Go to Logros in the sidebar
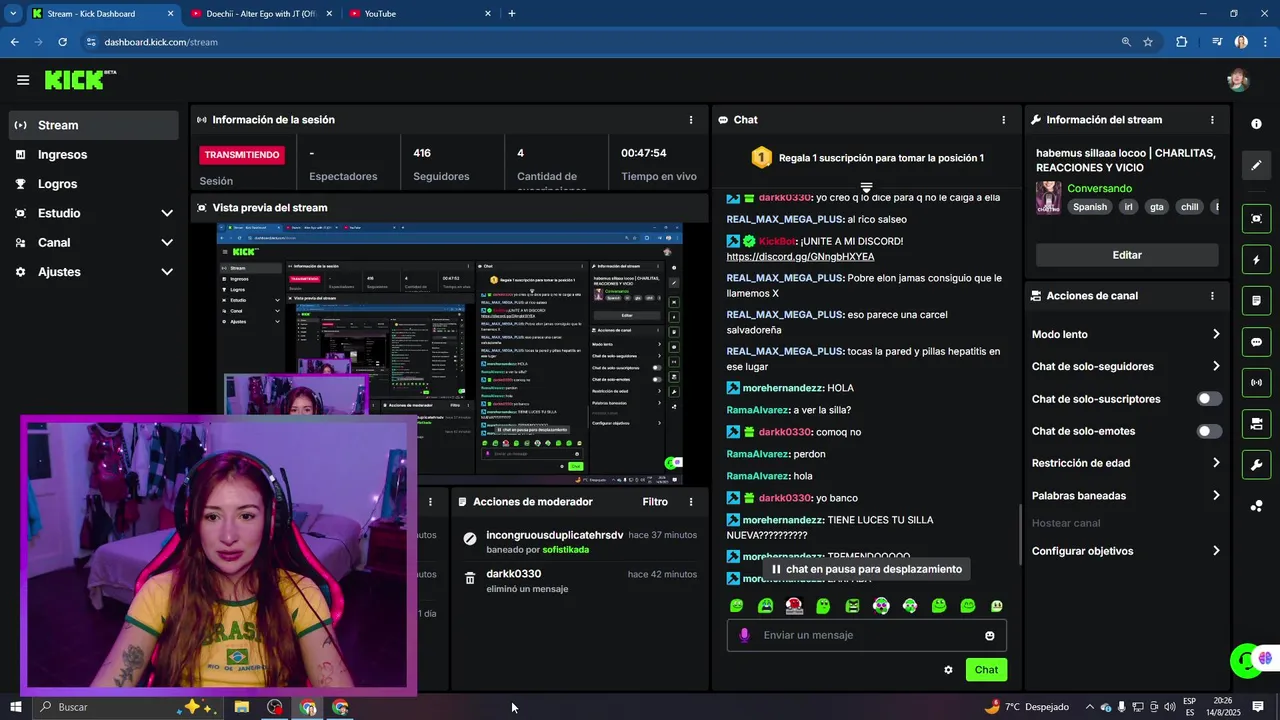Screen dimensions: 1280x720 (x=94, y=184)
